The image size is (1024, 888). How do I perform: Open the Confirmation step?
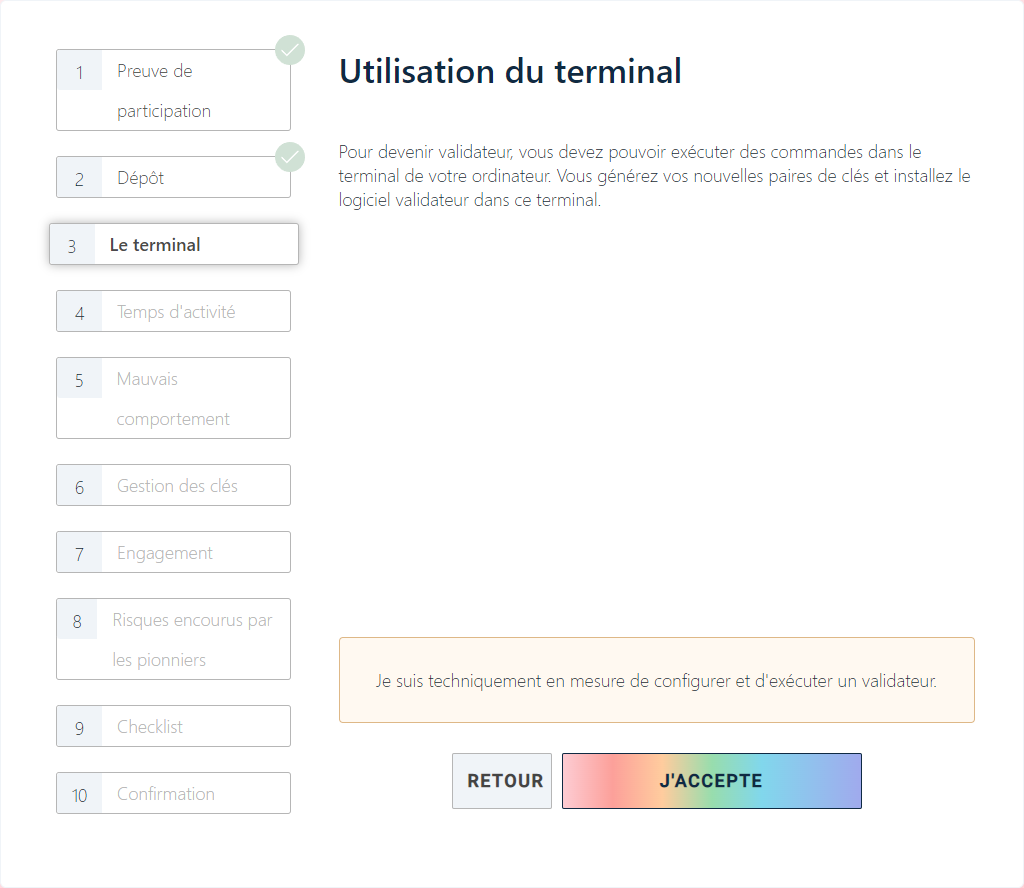173,794
